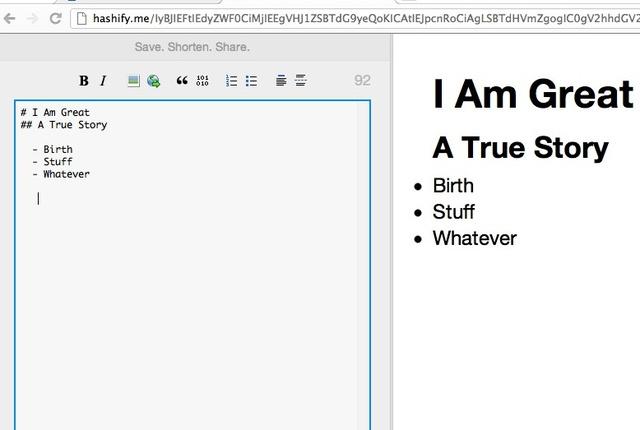
Task: Create a numbered list
Action: [231, 81]
